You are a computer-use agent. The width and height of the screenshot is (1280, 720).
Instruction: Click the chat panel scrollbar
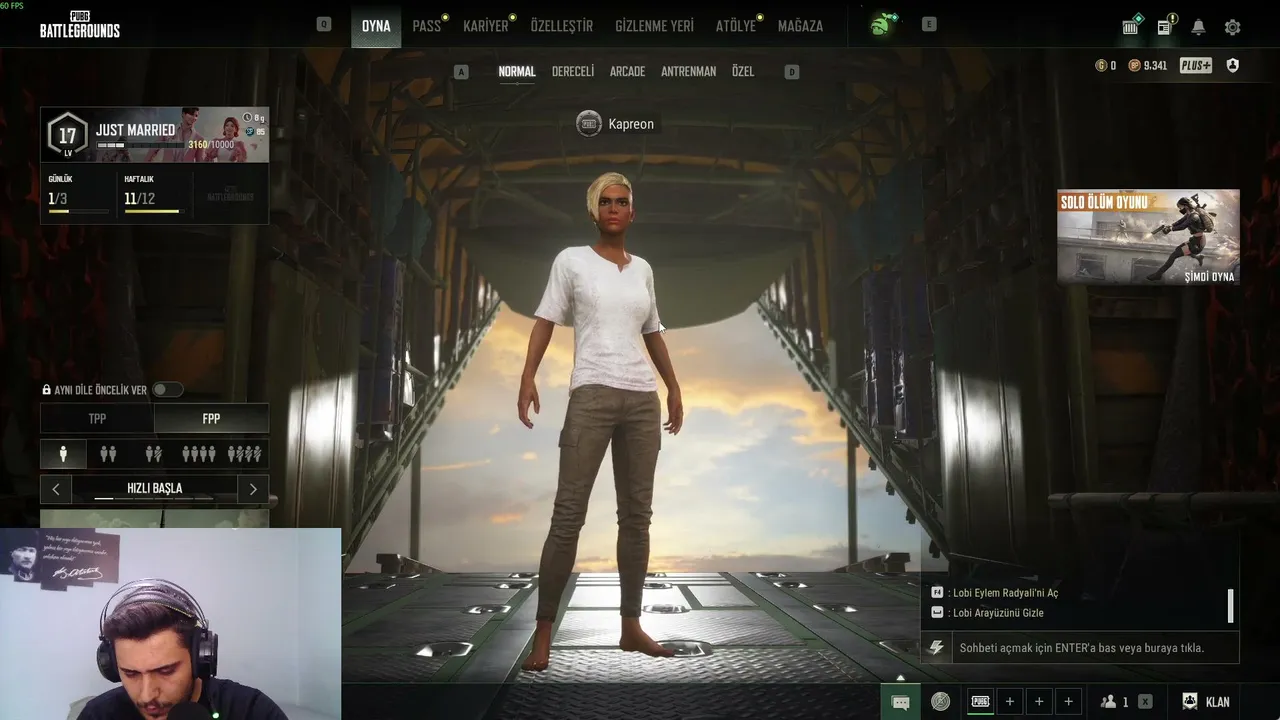click(x=1230, y=605)
